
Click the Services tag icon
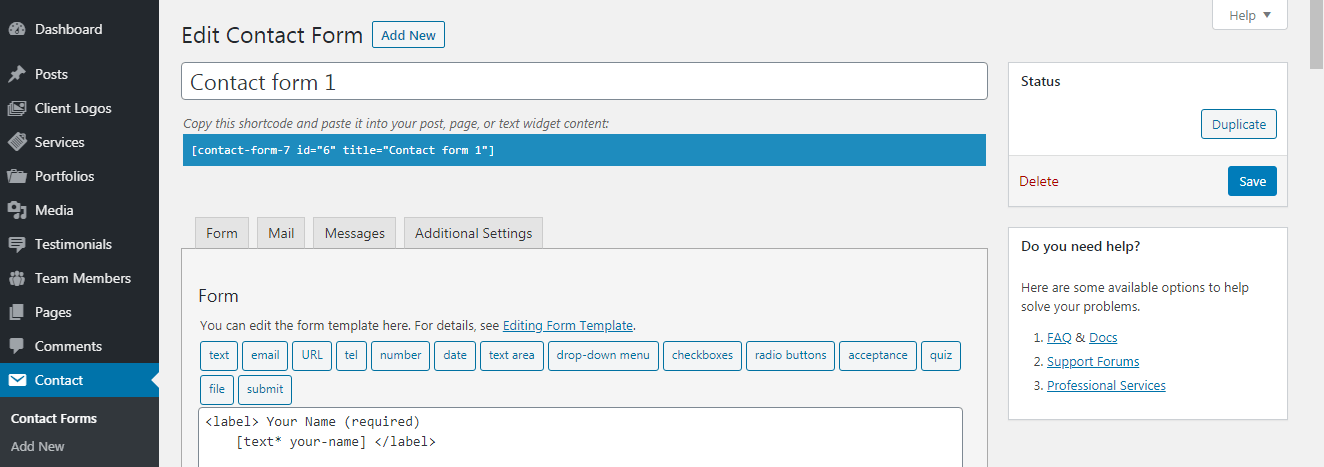17,143
